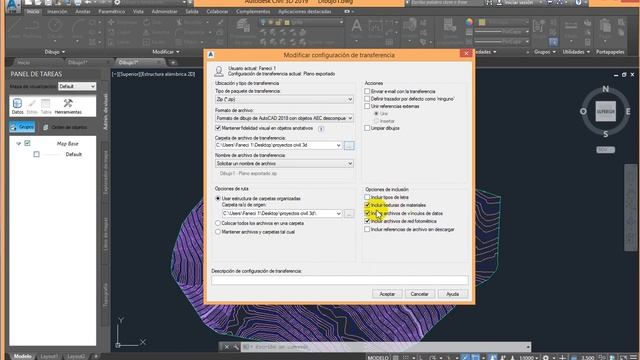The width and height of the screenshot is (640, 360).
Task: Check Enviar e-mail con la transferencia
Action: (367, 91)
